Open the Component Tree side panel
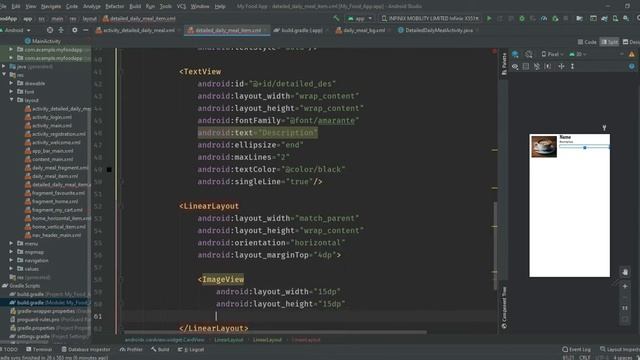Screen dimensions: 640x360 [504, 307]
